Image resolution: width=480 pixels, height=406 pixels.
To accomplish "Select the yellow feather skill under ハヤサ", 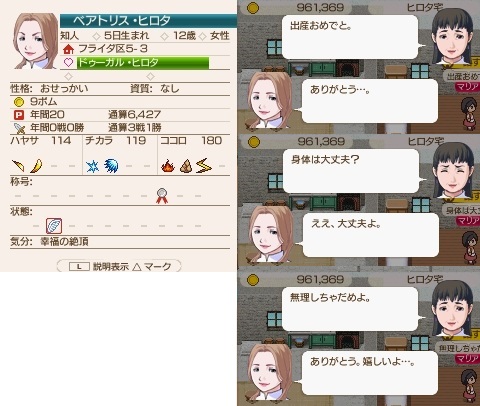I will coord(36,166).
